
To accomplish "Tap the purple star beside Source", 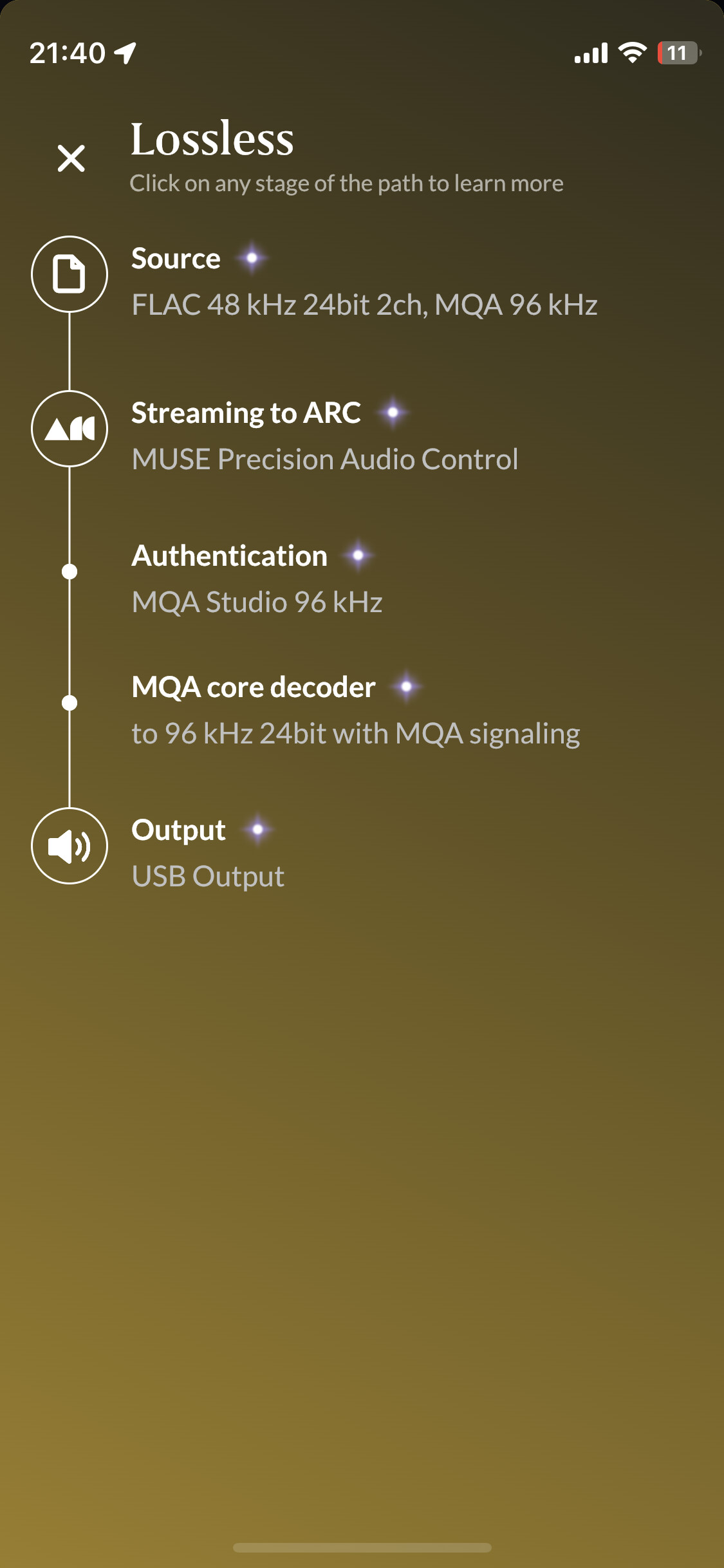I will coord(252,258).
